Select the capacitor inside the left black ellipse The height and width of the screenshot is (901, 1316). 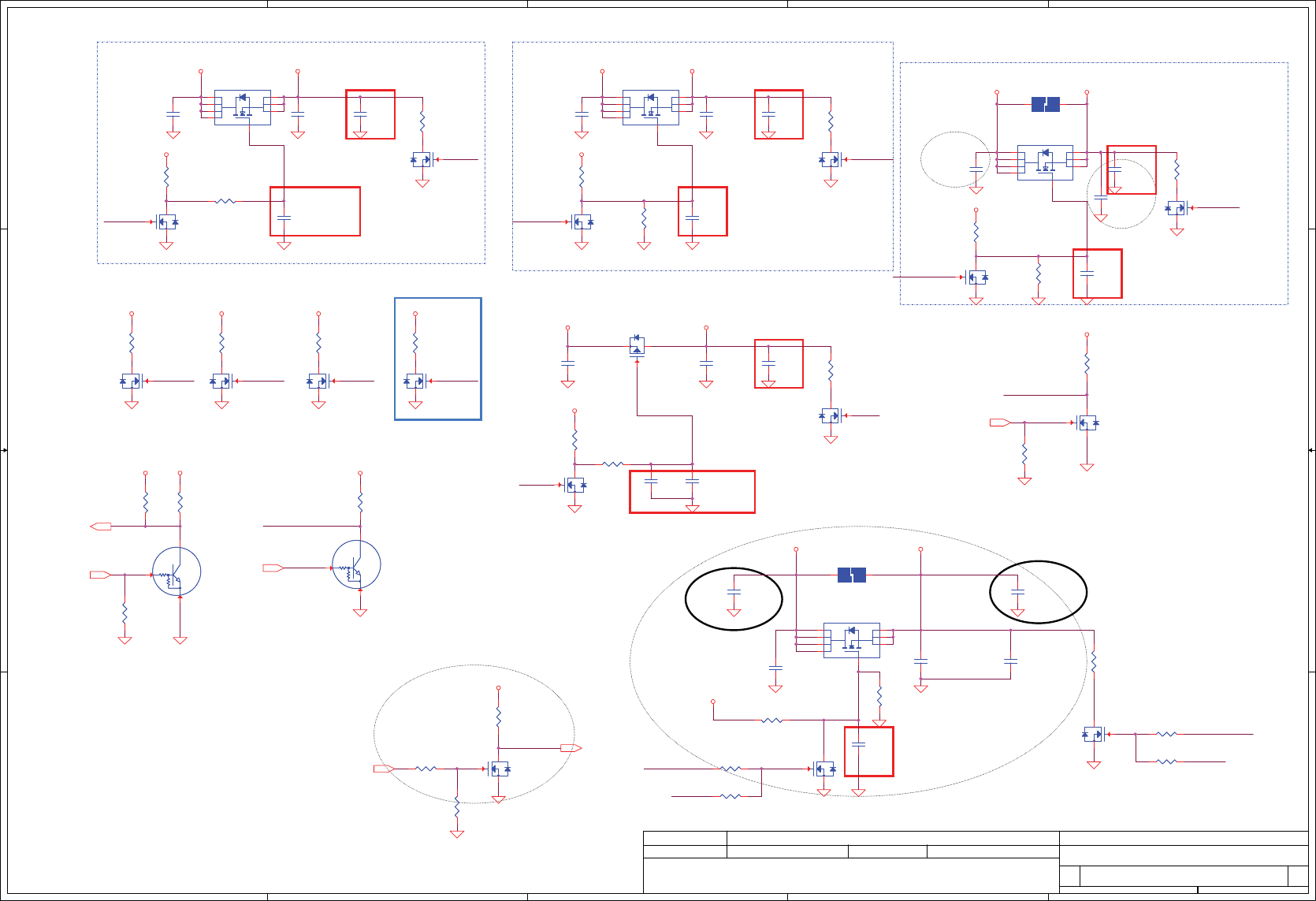(734, 590)
